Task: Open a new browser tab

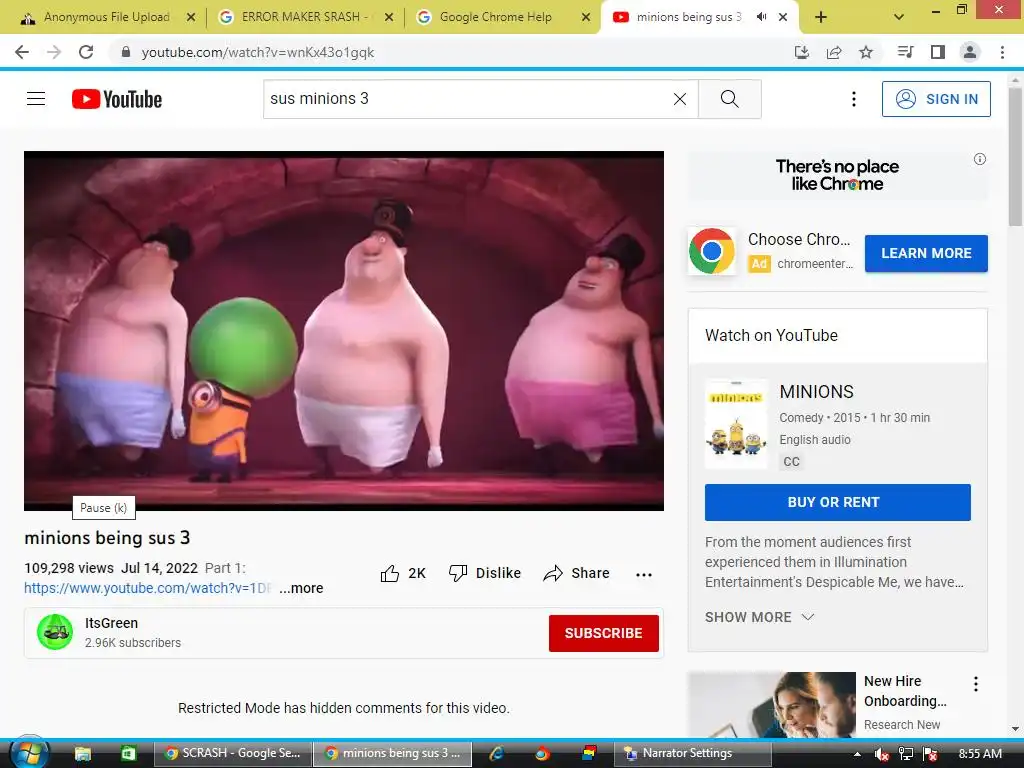Action: (x=821, y=17)
